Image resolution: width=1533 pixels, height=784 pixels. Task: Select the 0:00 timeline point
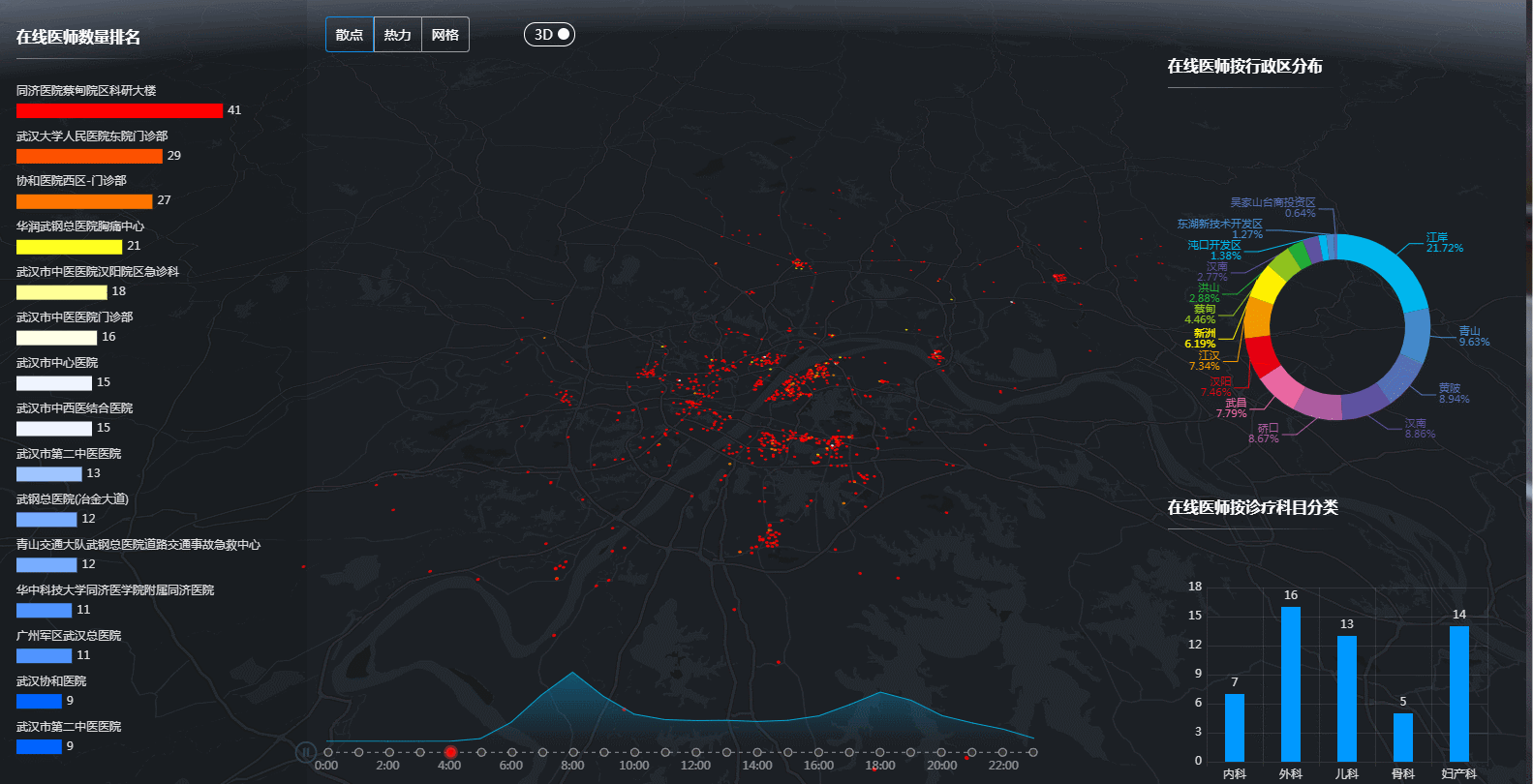(x=328, y=752)
